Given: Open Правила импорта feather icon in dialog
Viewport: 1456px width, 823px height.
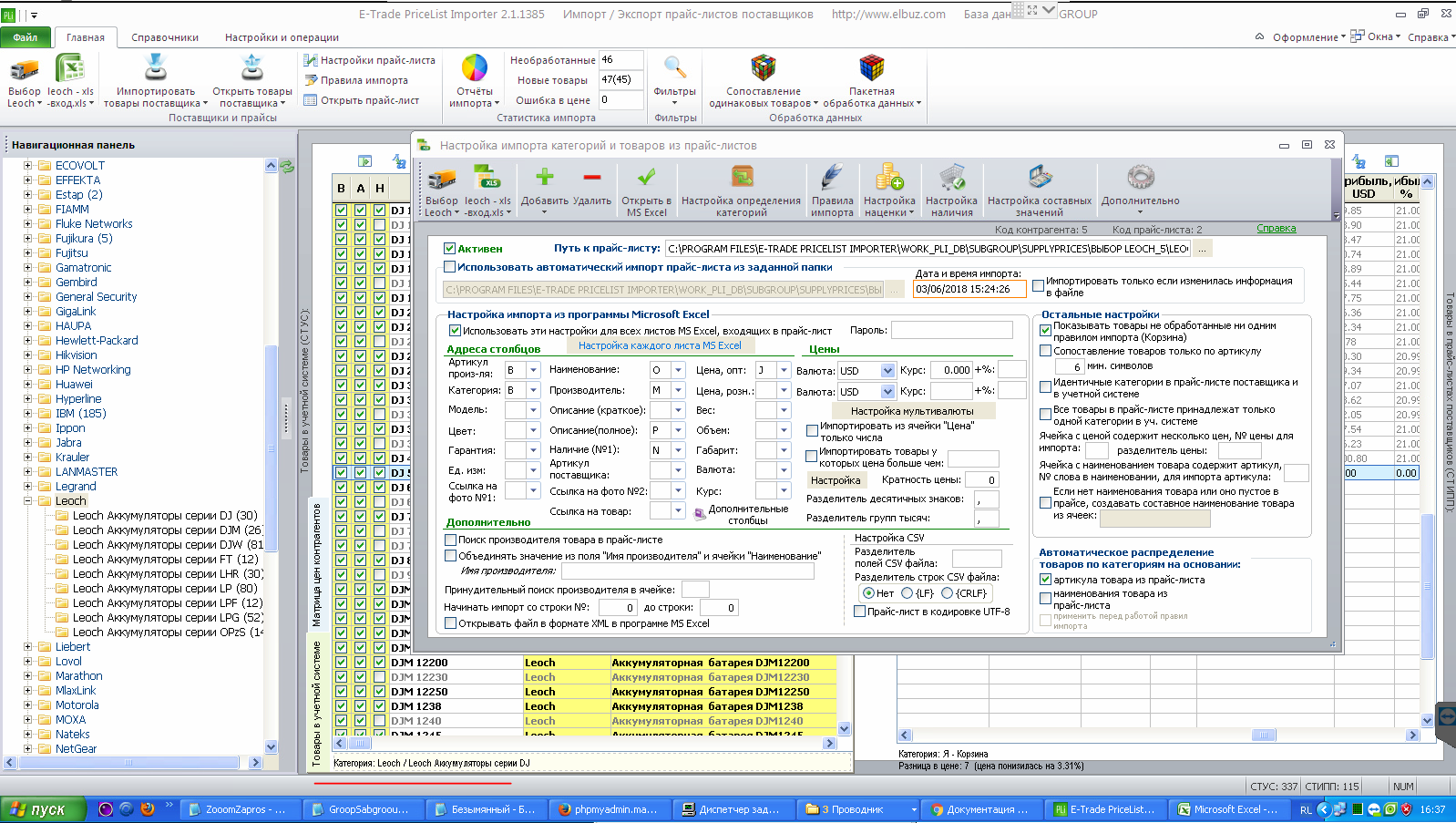Looking at the screenshot, I should pos(832,177).
